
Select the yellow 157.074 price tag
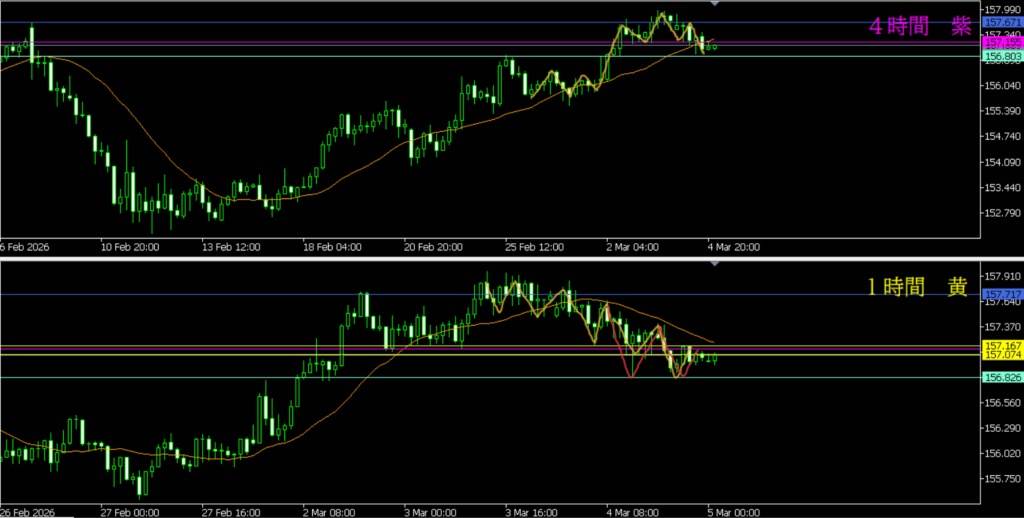coord(1002,355)
